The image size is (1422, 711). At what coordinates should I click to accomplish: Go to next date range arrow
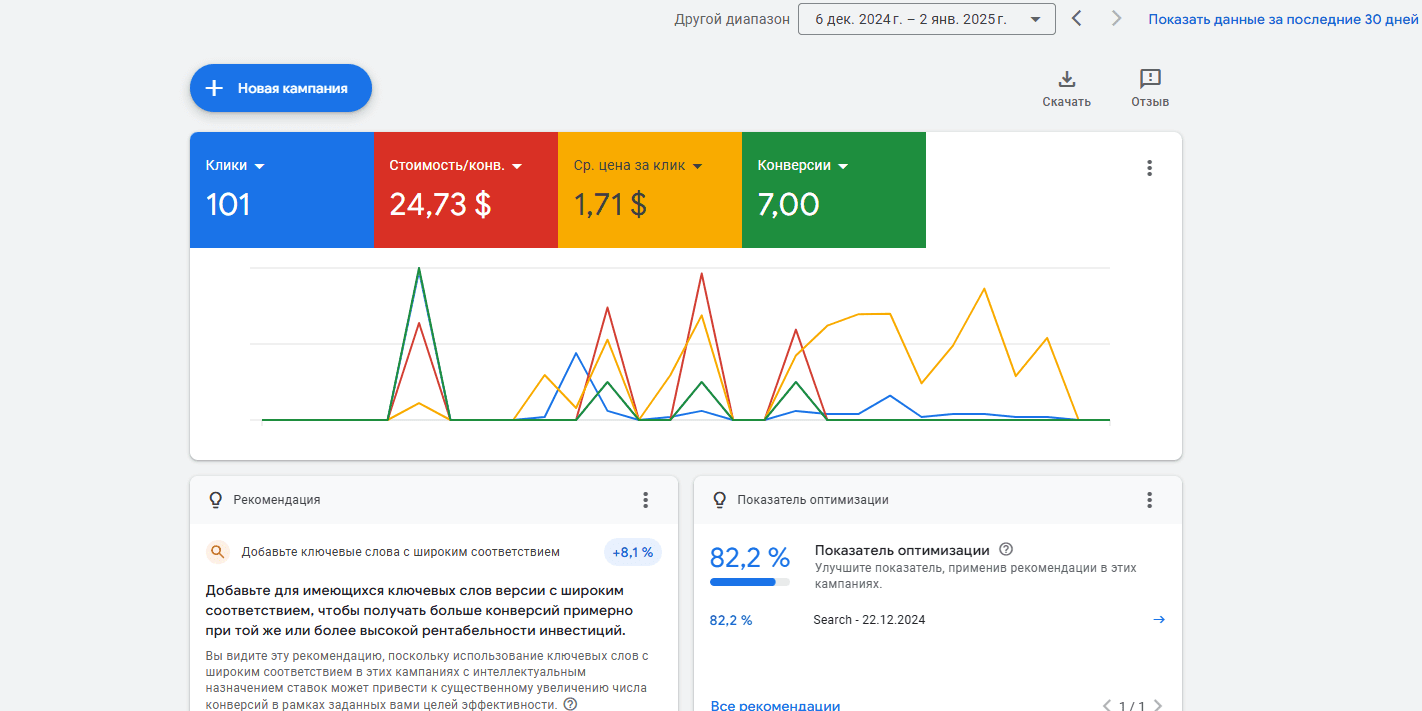pos(1117,18)
